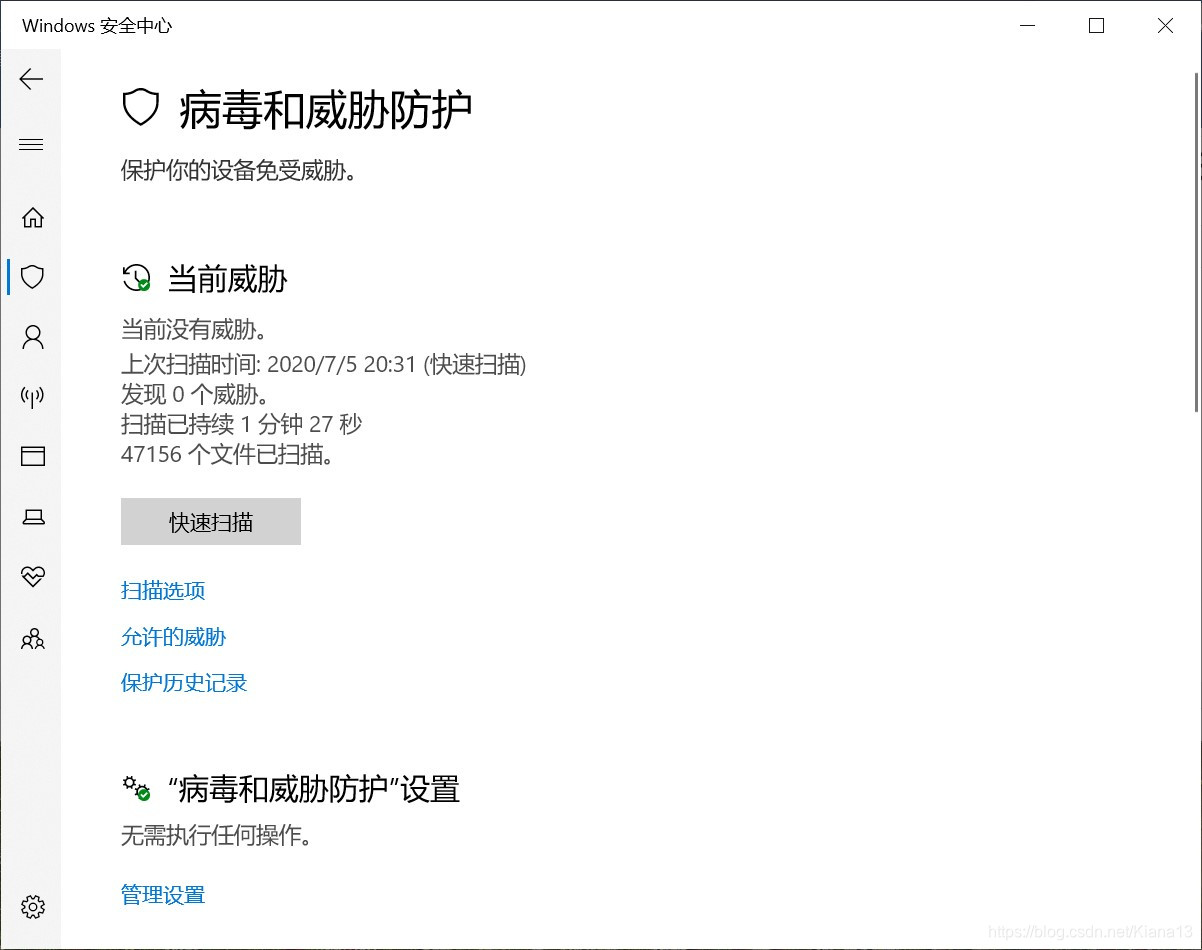
Task: Open App and browser control icon
Action: (33, 457)
